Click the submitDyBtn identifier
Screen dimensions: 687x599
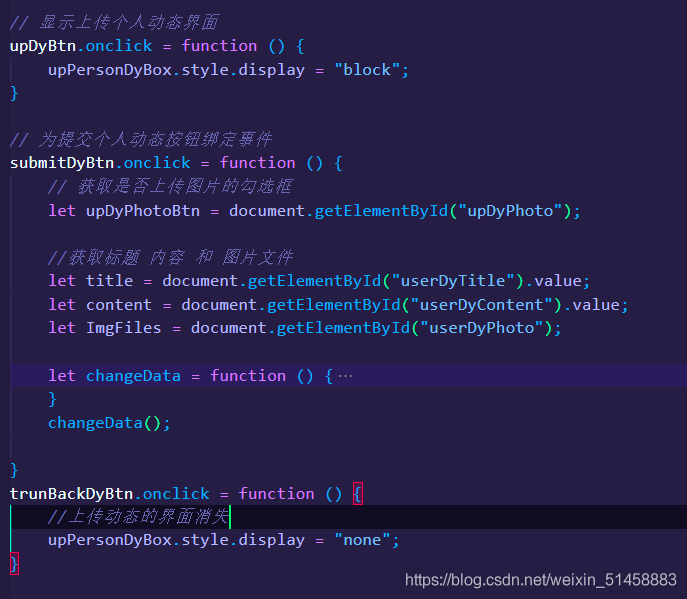click(x=62, y=163)
